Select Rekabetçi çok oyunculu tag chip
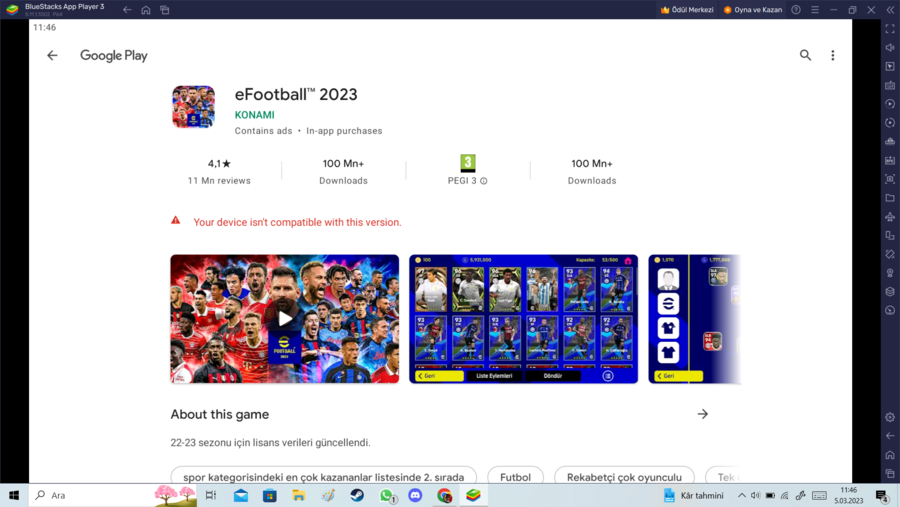The width and height of the screenshot is (900, 507). pyautogui.click(x=624, y=477)
